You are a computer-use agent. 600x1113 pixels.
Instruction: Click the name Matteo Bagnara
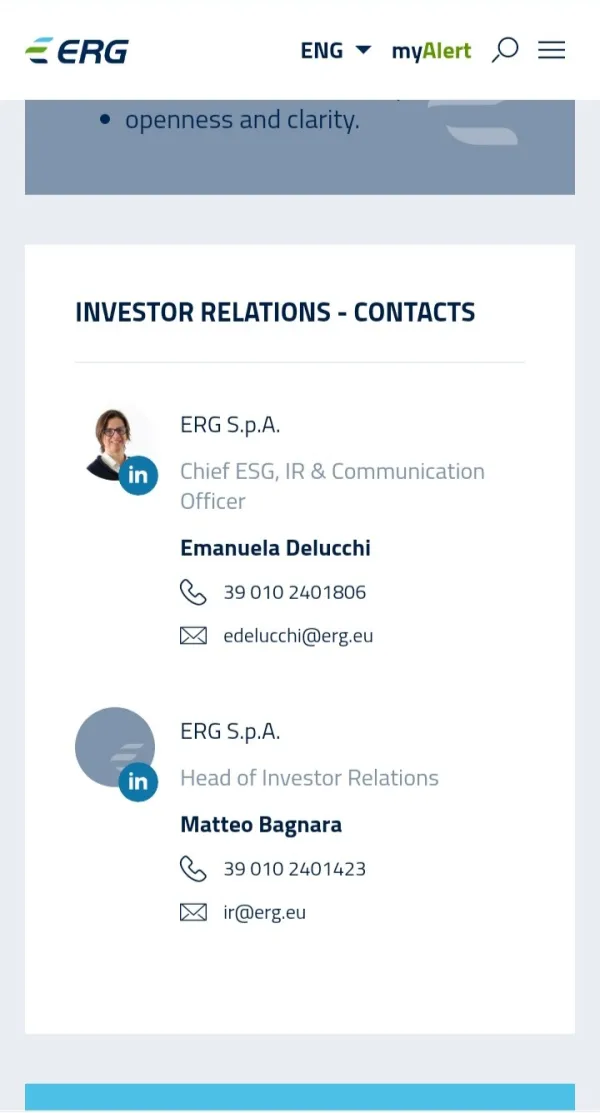click(x=261, y=825)
